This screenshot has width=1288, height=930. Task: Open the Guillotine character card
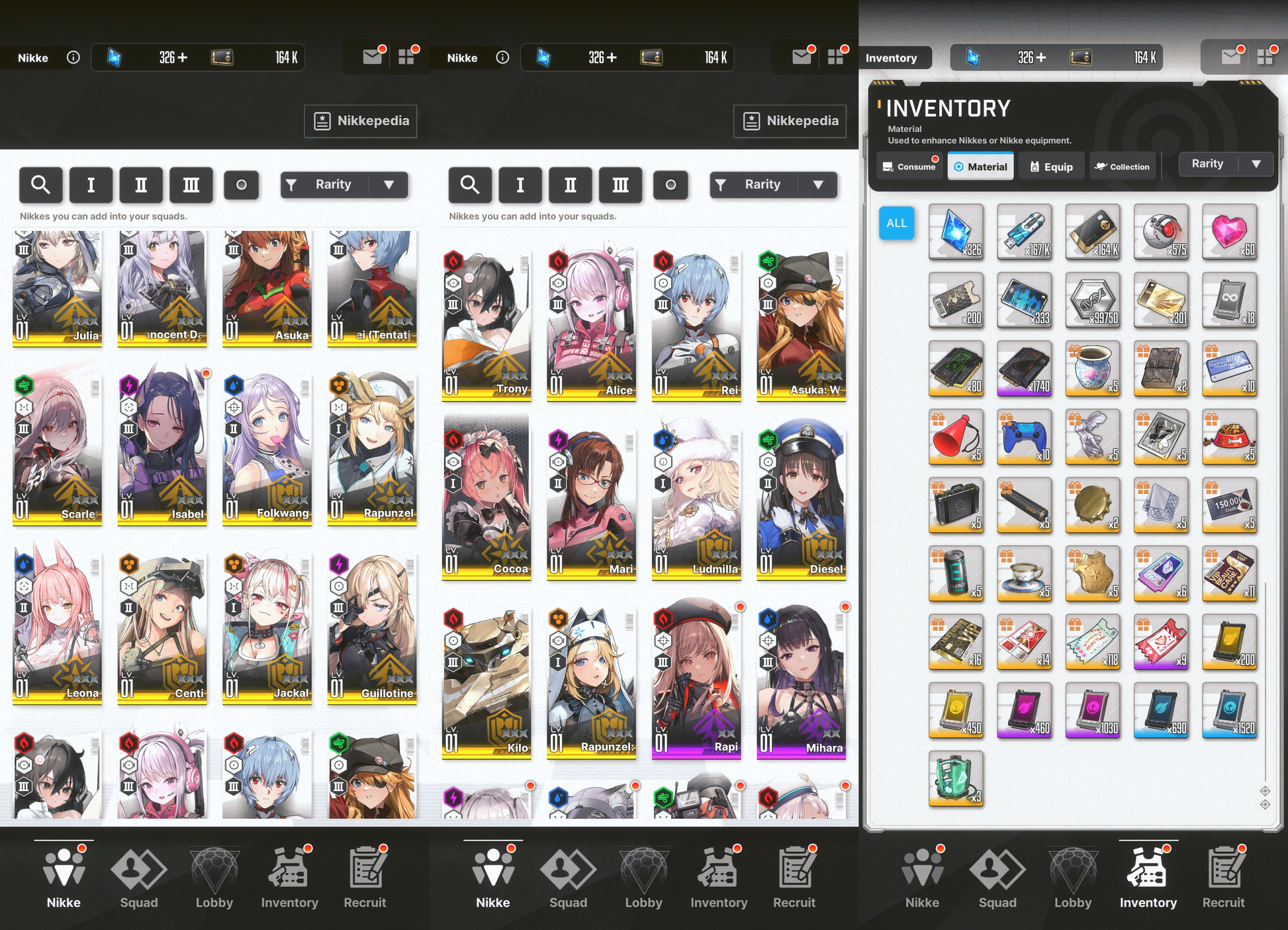coord(372,629)
